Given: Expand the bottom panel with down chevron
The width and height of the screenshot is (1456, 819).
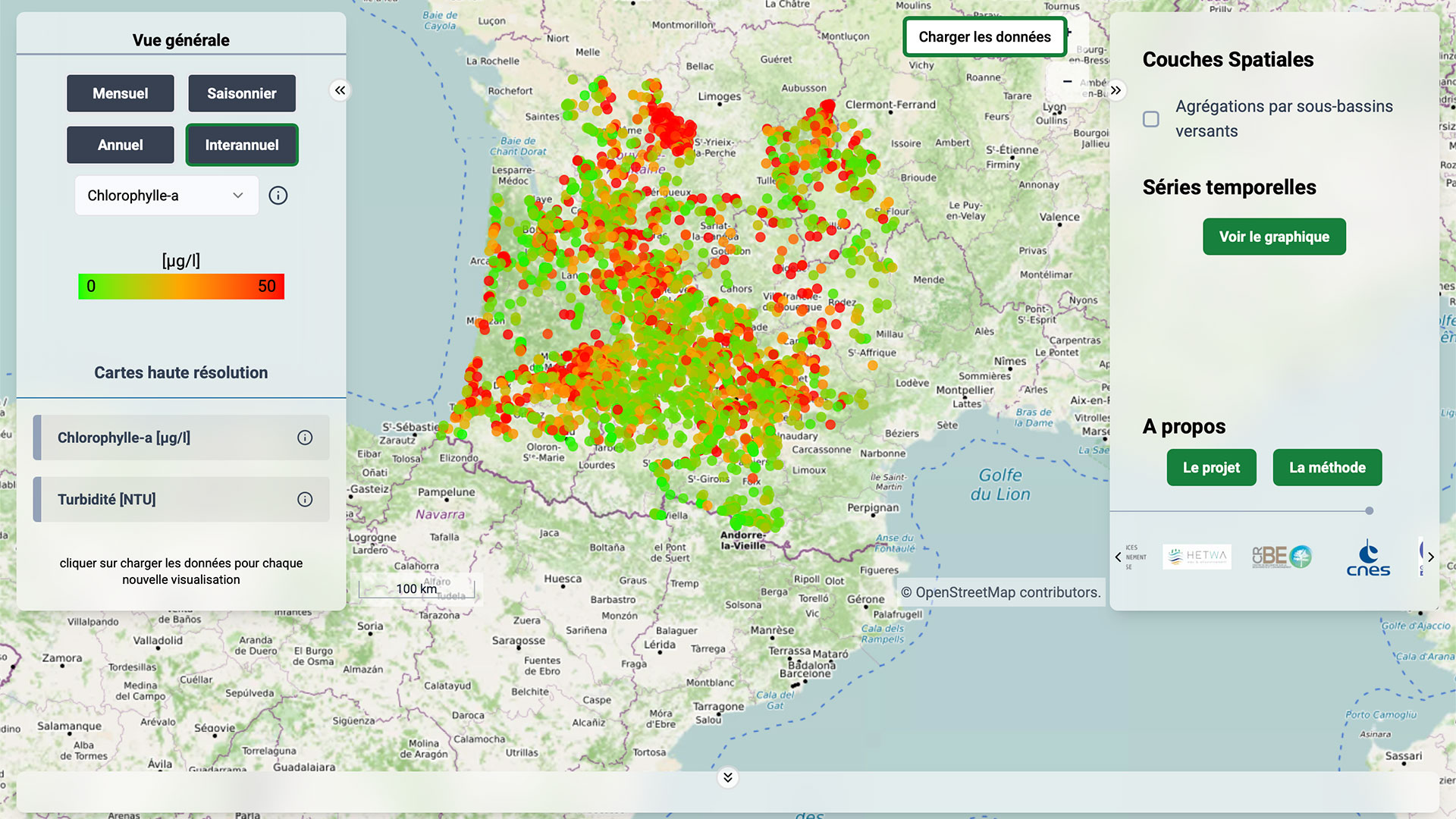Looking at the screenshot, I should click(727, 777).
